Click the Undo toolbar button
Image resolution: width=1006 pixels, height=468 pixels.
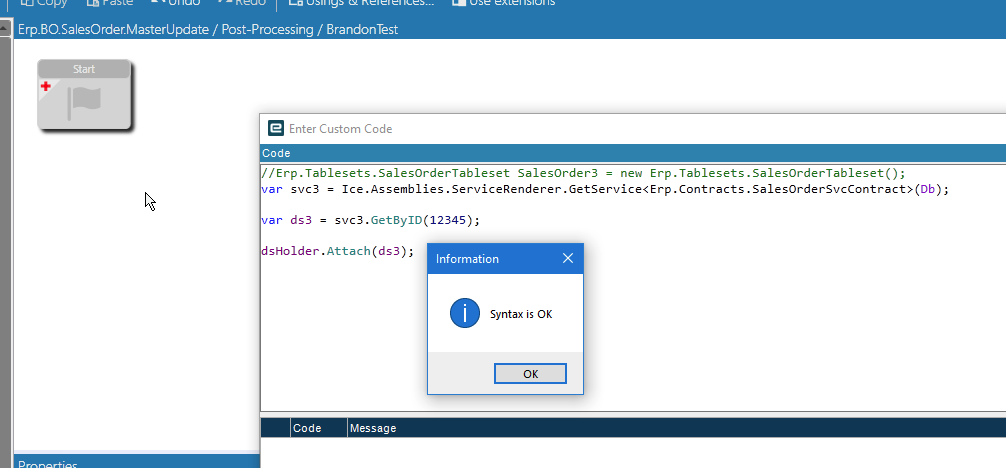[176, 3]
